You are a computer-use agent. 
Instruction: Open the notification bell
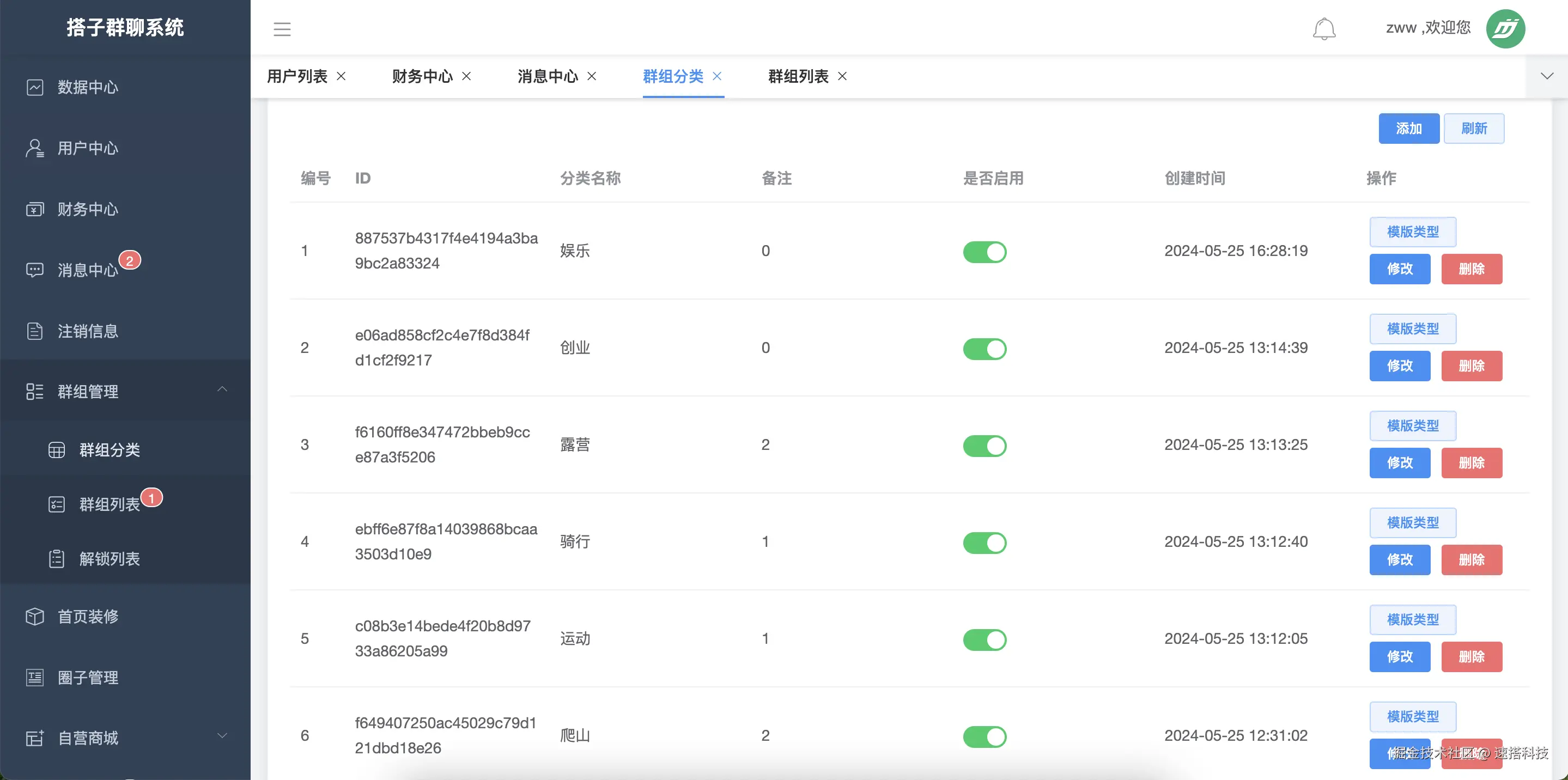1324,28
